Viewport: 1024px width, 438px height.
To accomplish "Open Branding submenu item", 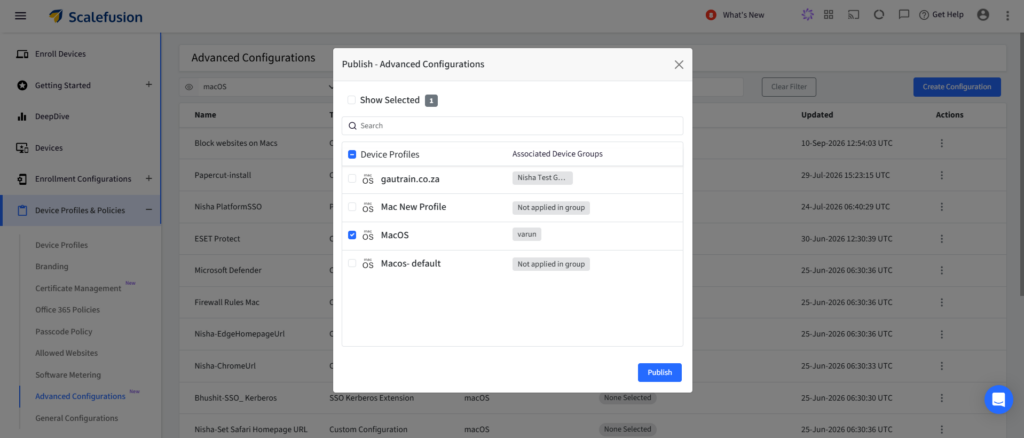I will 52,266.
